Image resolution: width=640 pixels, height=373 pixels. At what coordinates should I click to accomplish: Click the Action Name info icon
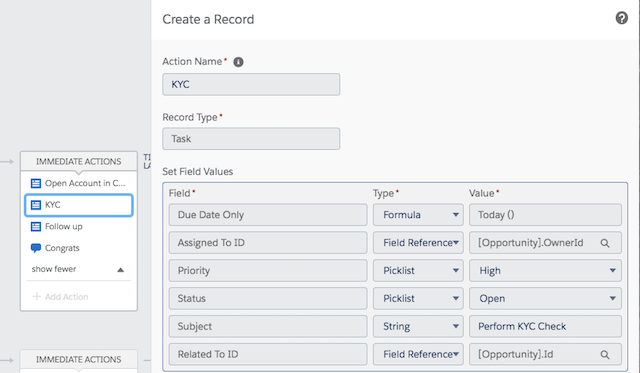[x=238, y=62]
